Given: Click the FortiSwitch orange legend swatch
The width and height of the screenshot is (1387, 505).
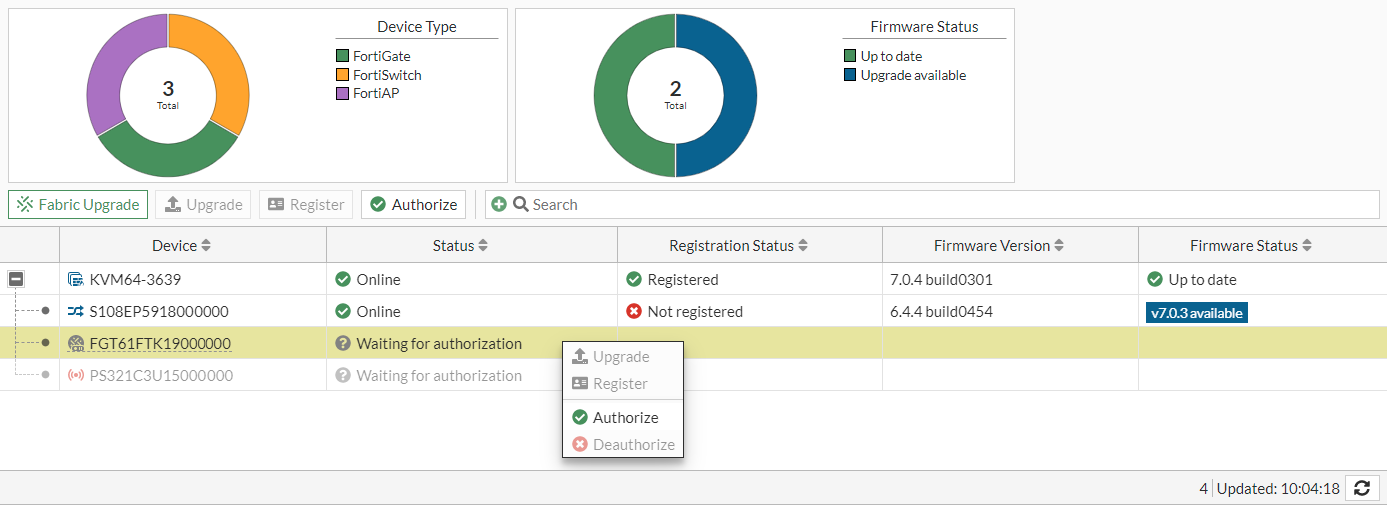Looking at the screenshot, I should pos(343,75).
